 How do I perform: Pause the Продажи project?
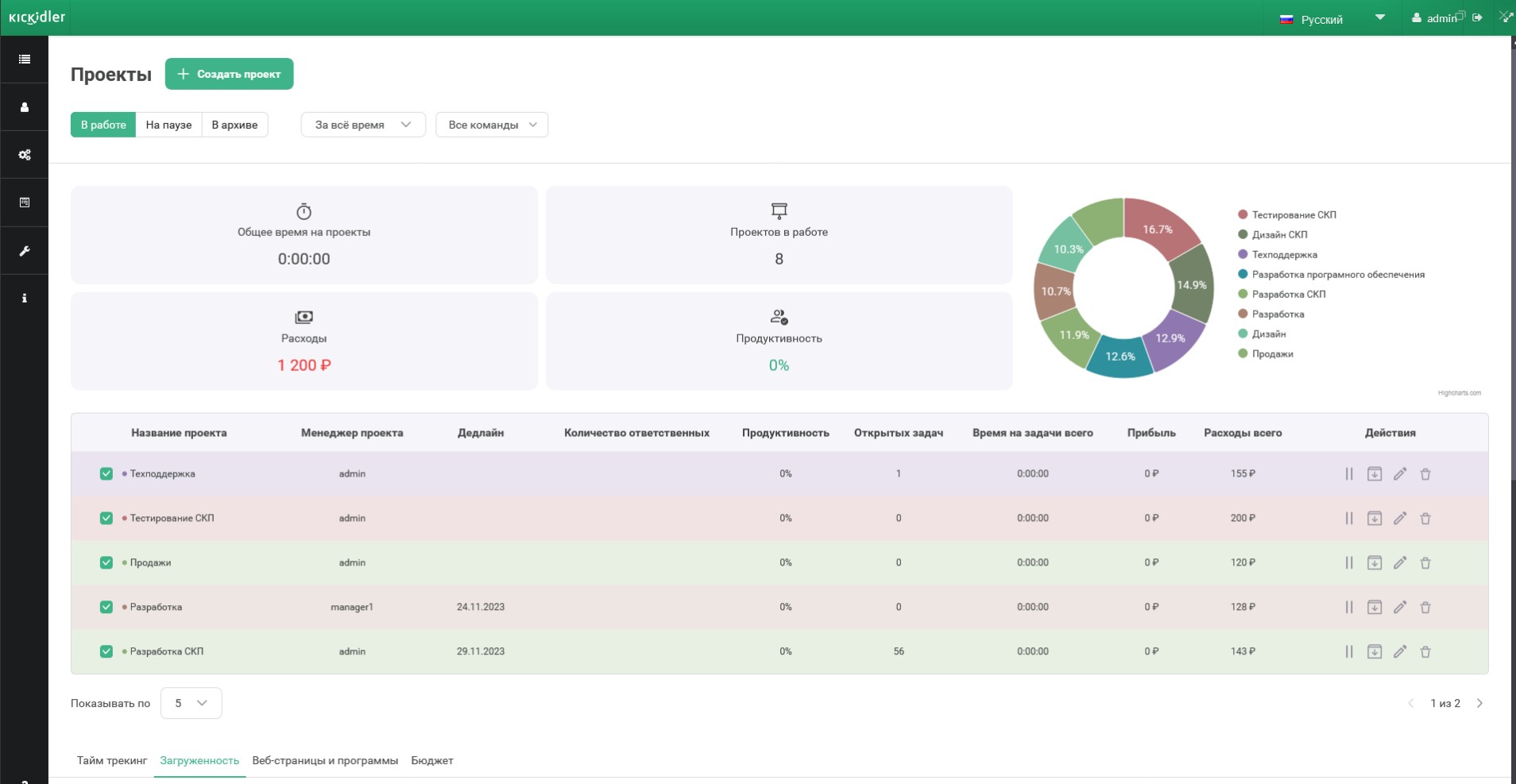click(x=1349, y=563)
